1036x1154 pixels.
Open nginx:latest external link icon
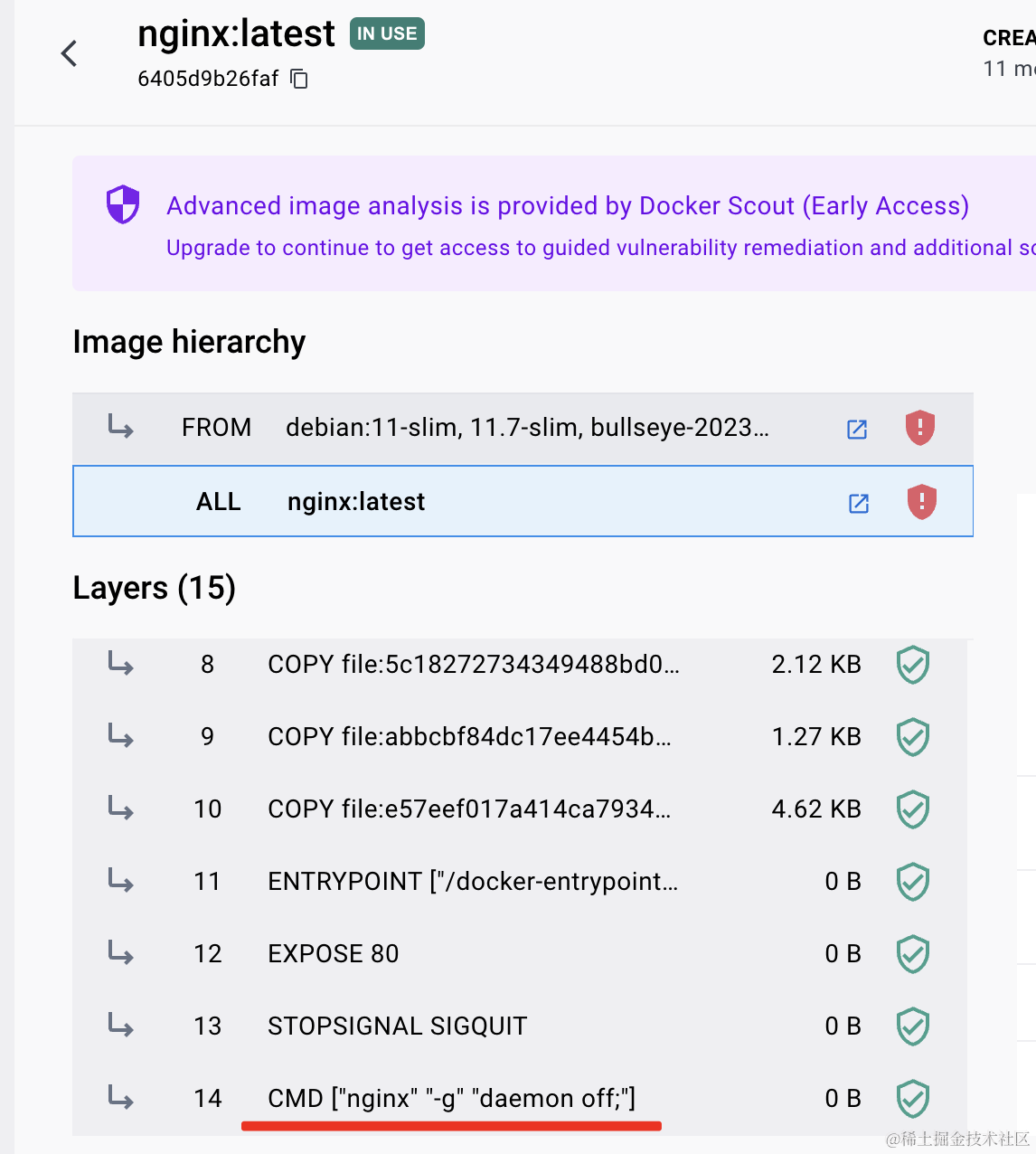click(x=859, y=503)
